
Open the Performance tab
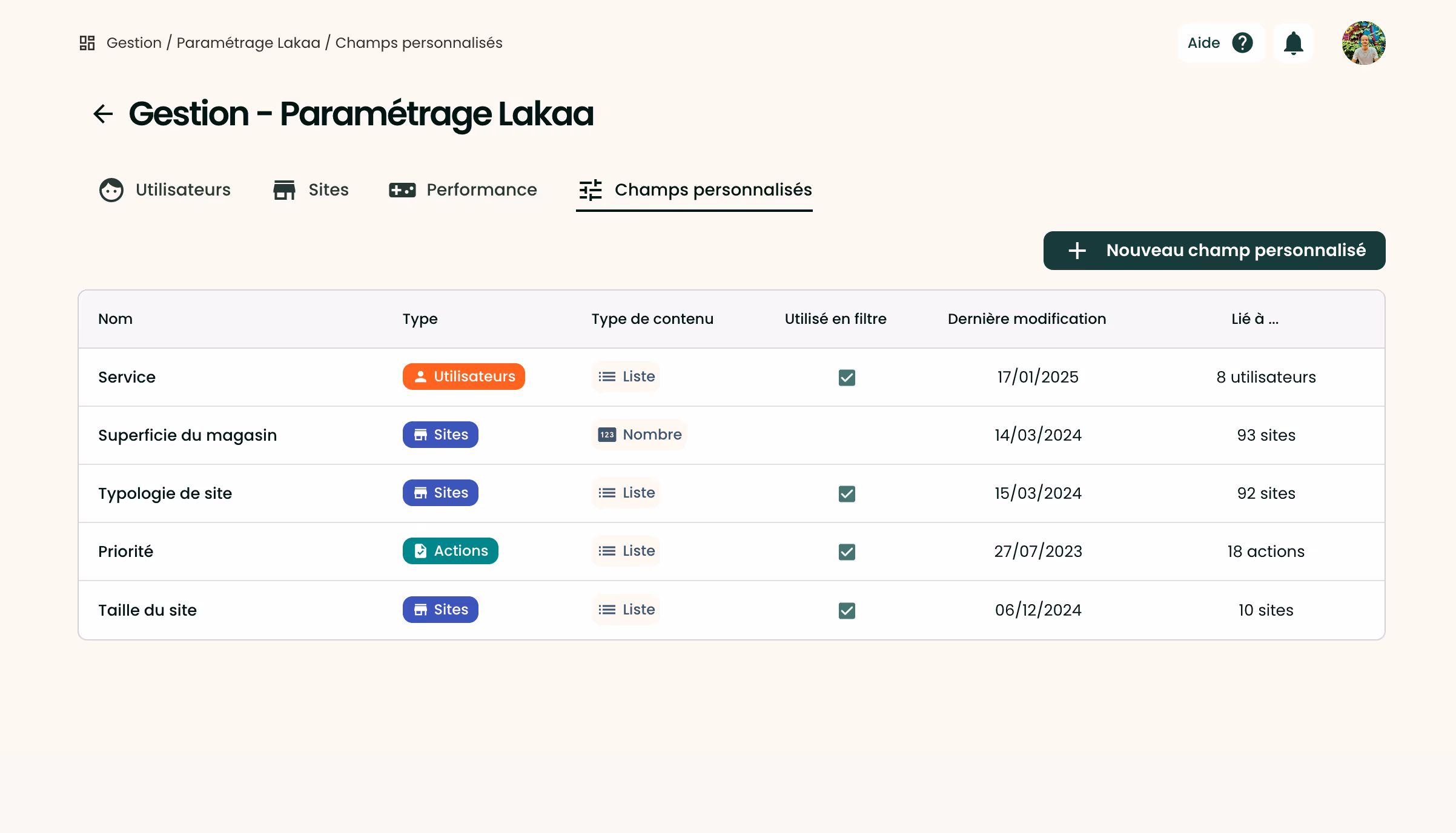pyautogui.click(x=481, y=190)
